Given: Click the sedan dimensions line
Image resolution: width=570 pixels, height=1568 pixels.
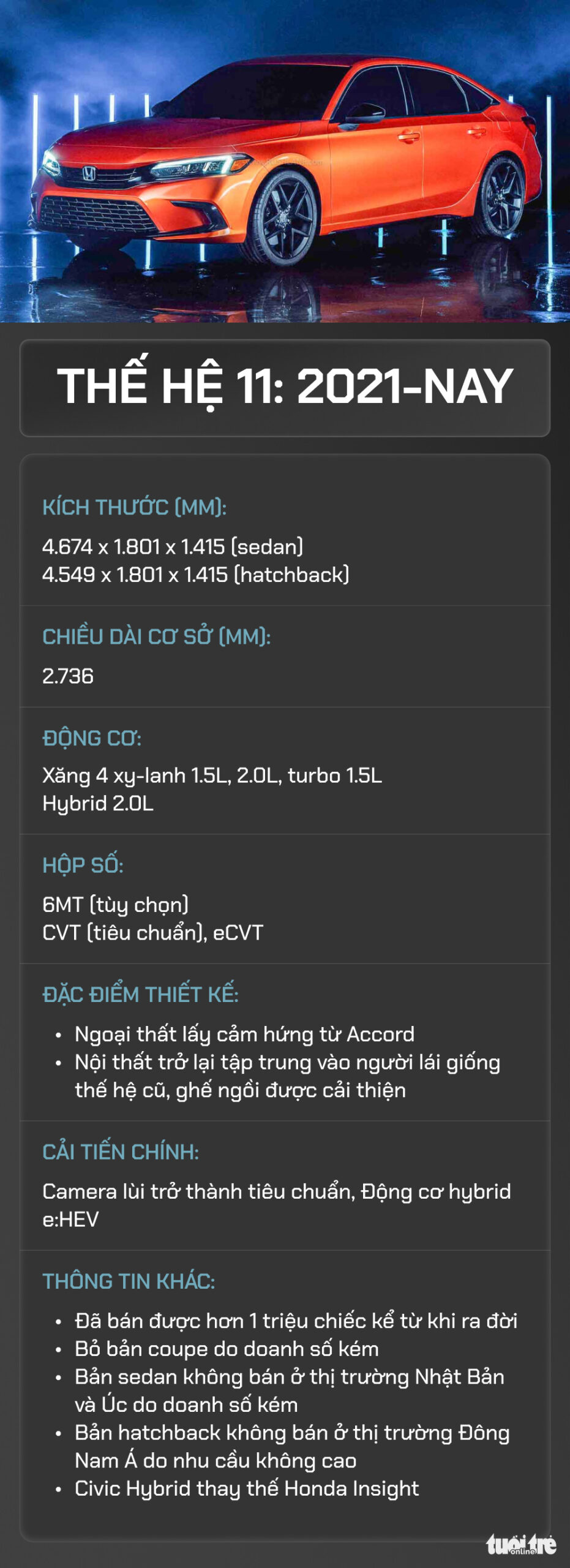Looking at the screenshot, I should (x=173, y=546).
